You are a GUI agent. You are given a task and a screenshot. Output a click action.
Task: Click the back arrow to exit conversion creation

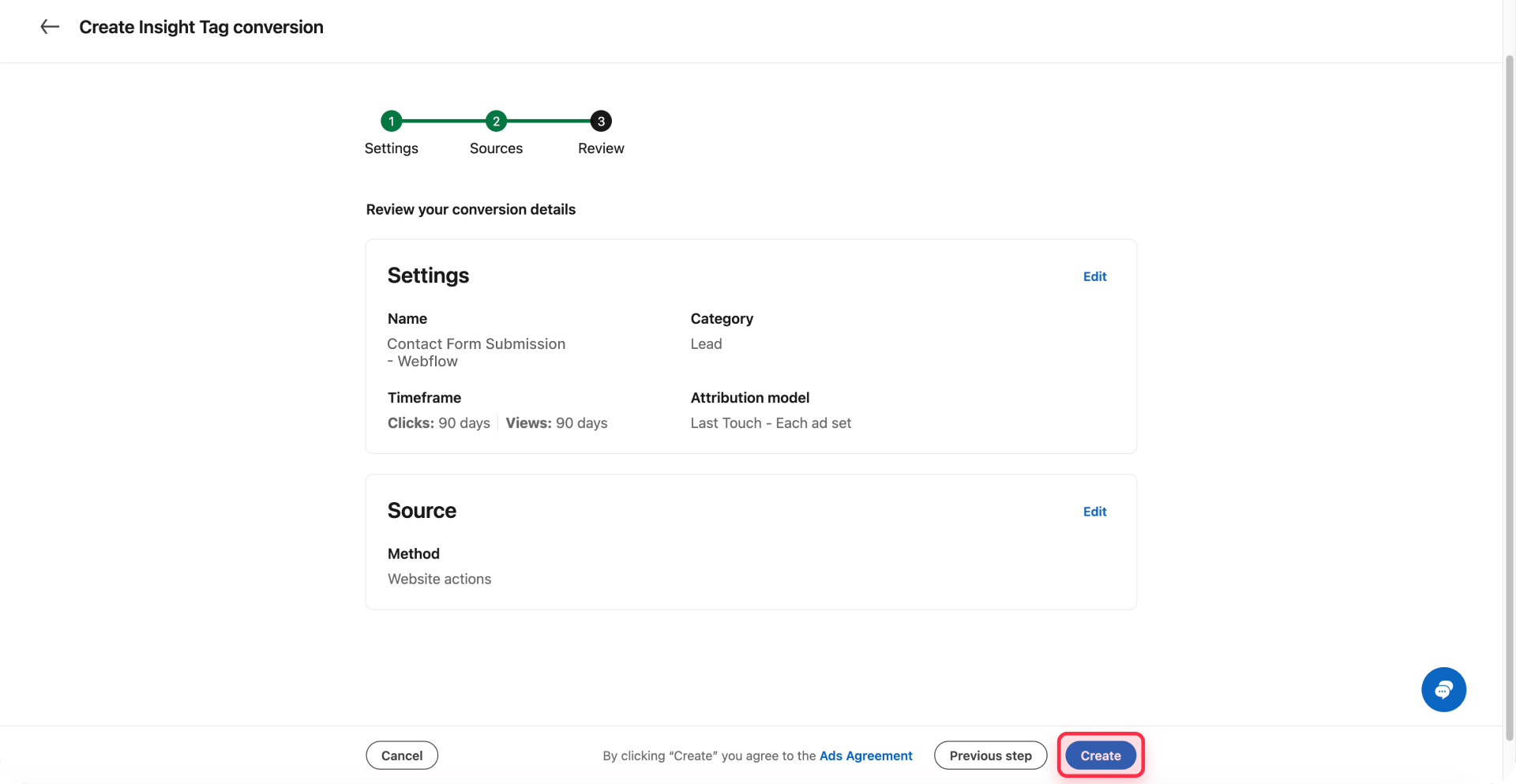click(49, 26)
